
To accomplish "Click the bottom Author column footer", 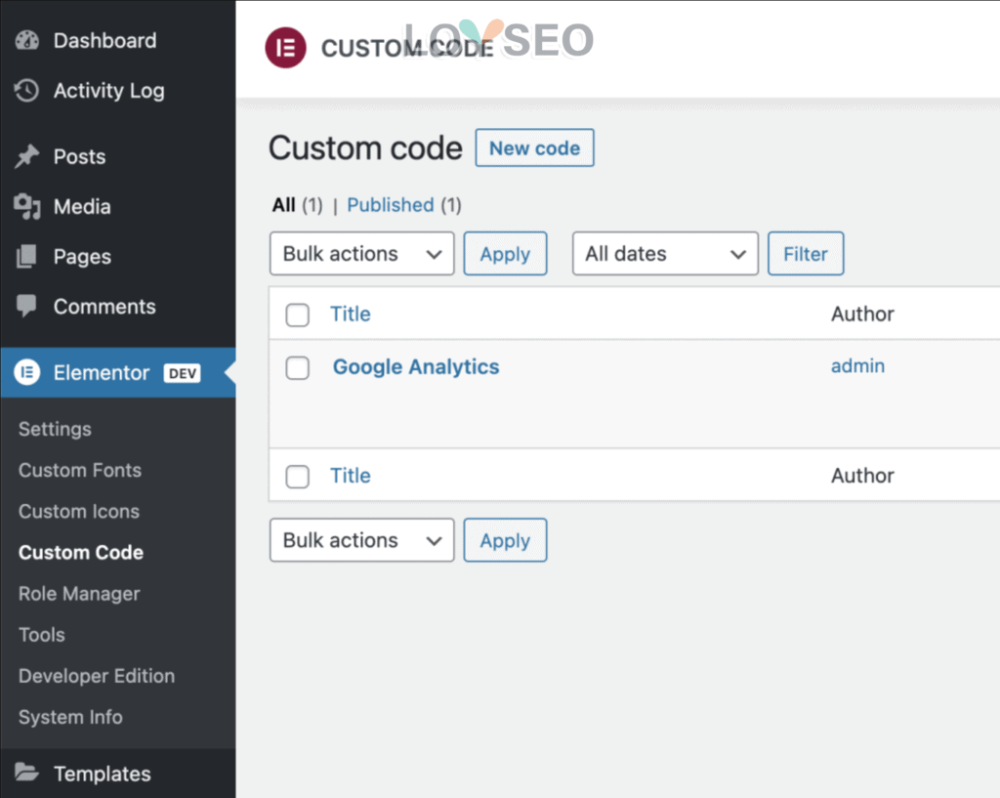I will pyautogui.click(x=862, y=475).
